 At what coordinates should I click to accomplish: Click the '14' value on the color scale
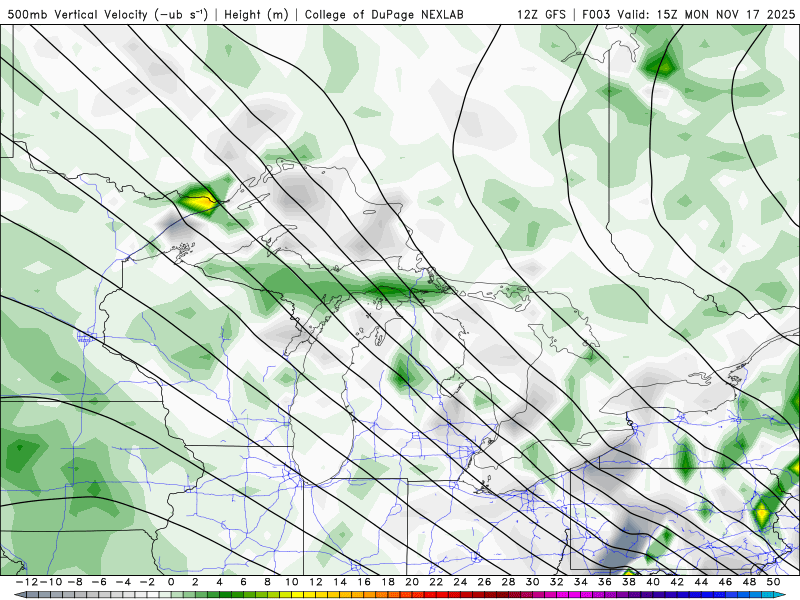tap(340, 582)
